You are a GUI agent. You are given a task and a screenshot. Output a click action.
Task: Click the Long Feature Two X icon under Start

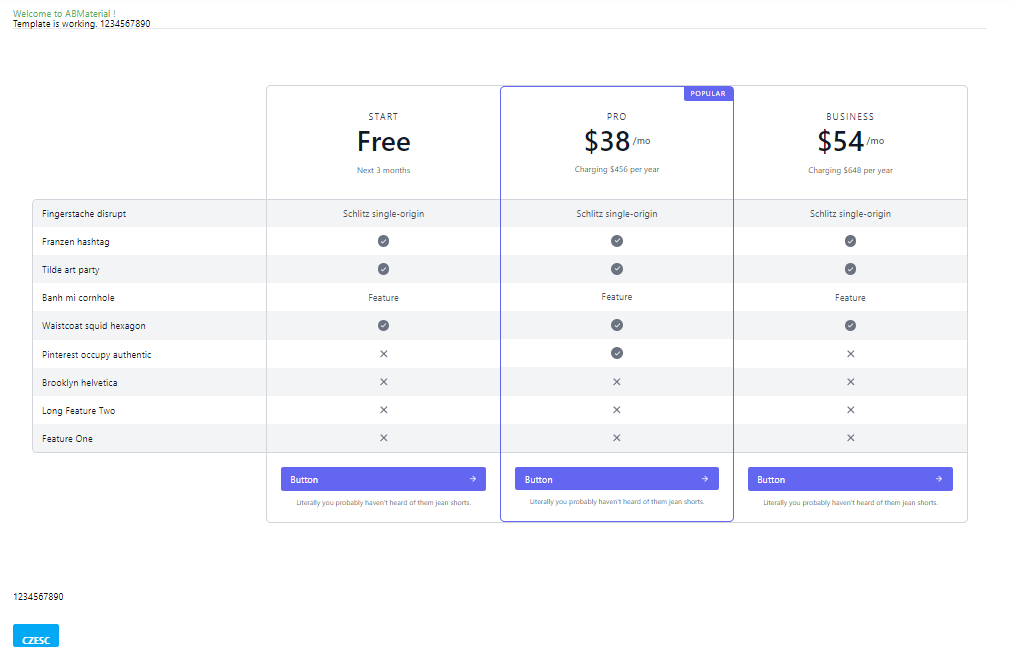(383, 410)
